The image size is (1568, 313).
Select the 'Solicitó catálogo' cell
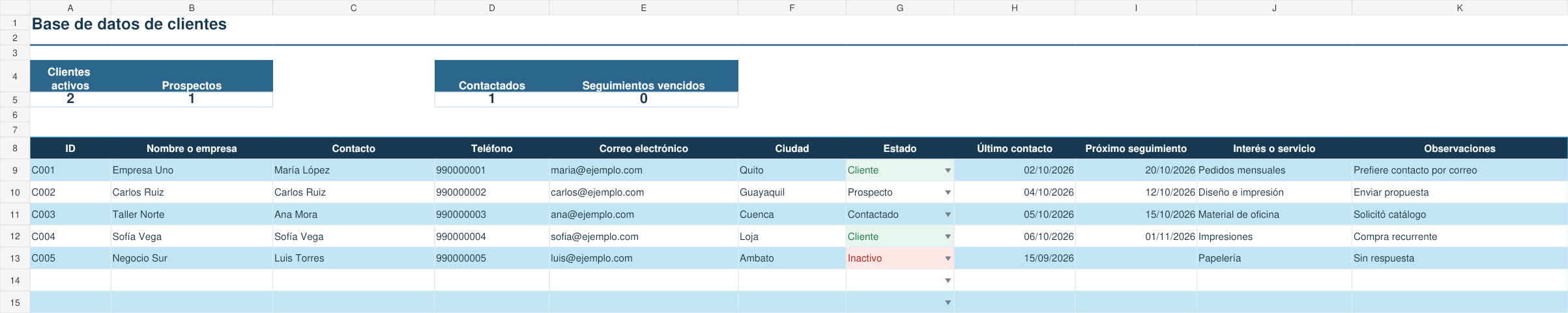coord(1460,215)
